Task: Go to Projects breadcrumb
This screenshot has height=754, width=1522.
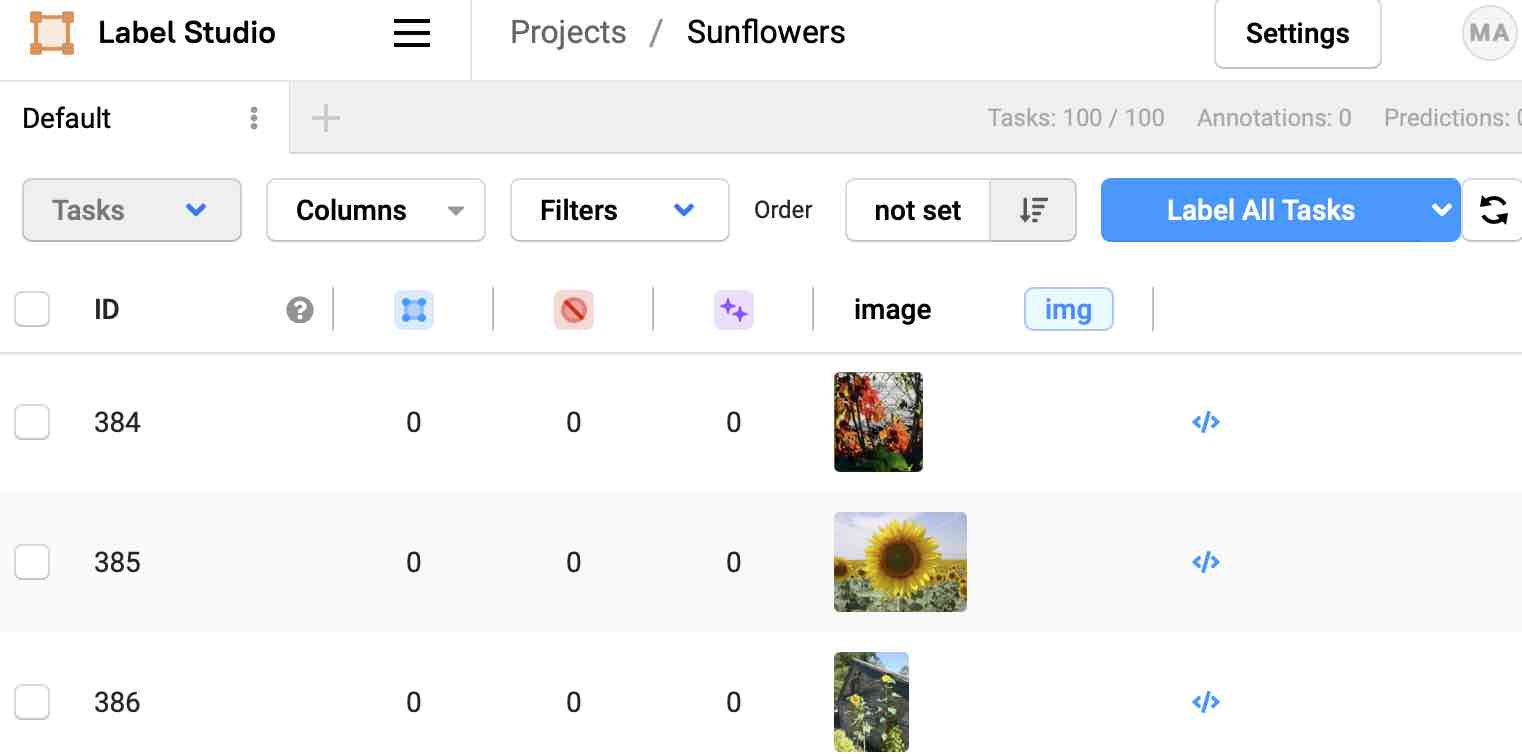Action: [568, 32]
